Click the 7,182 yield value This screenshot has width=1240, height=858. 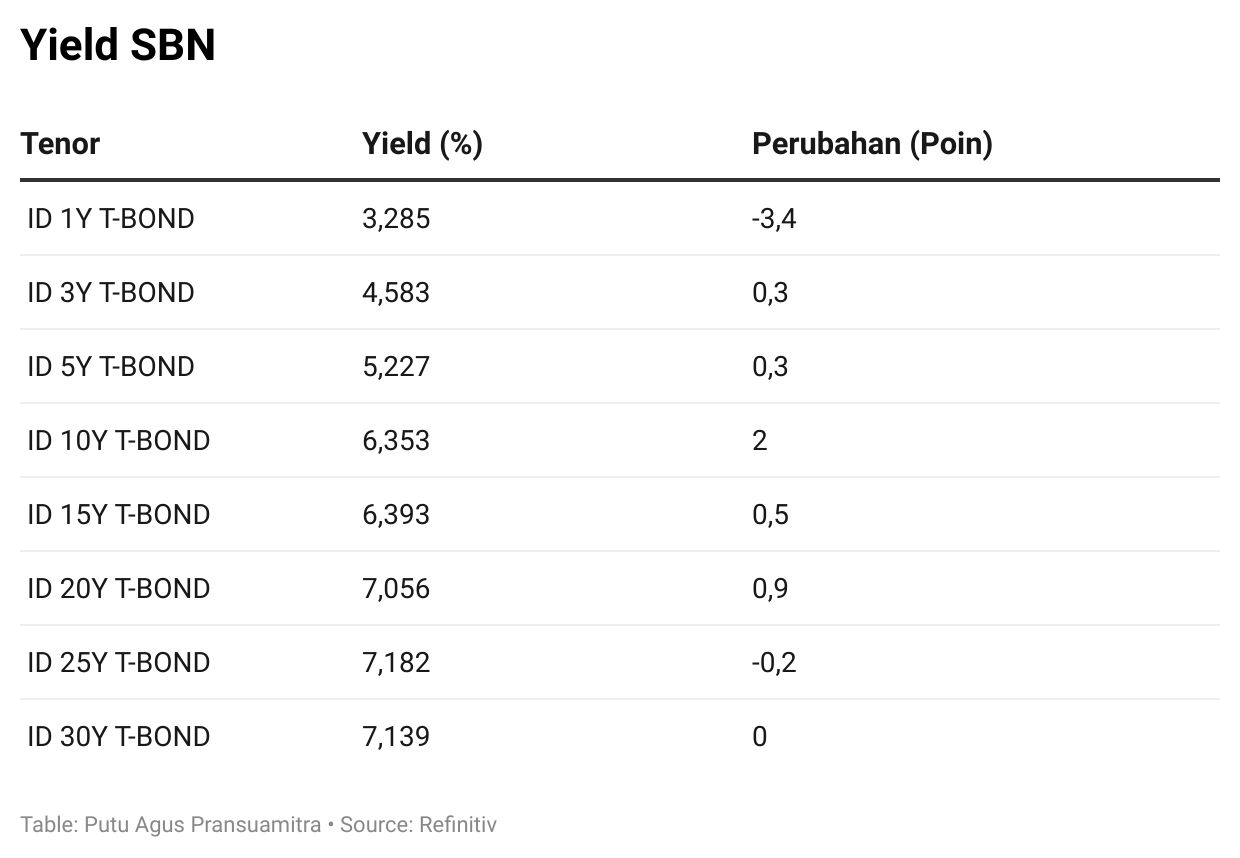(x=396, y=662)
